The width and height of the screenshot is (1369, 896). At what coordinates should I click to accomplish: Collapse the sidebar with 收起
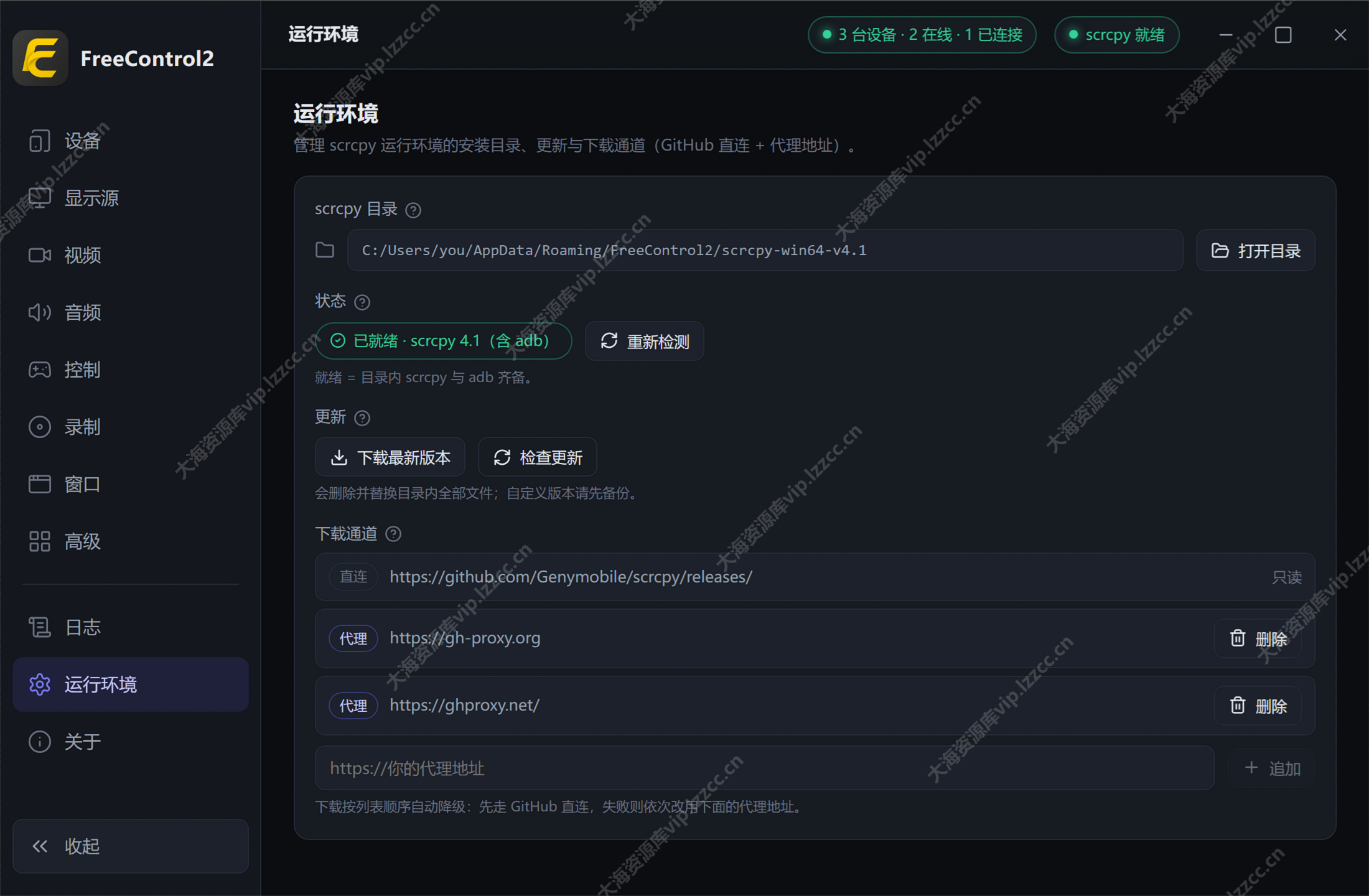pyautogui.click(x=130, y=846)
